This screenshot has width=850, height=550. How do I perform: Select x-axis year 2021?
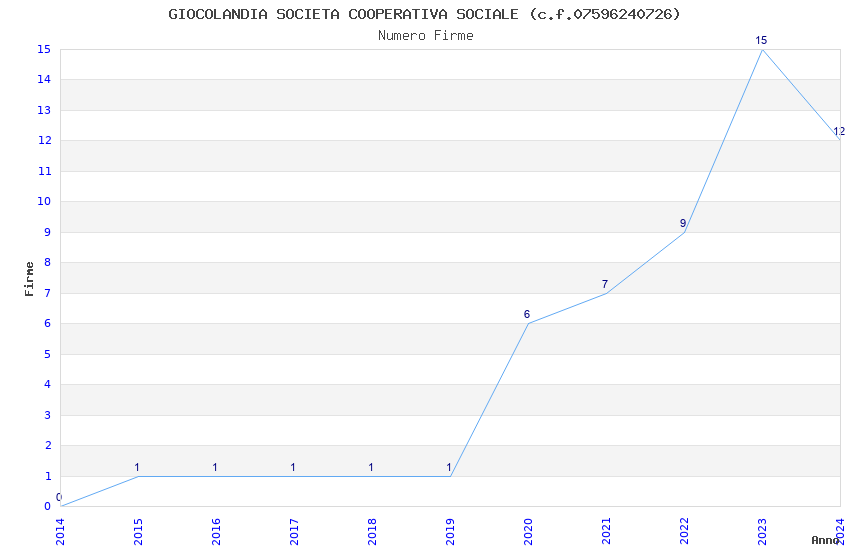coord(607,532)
